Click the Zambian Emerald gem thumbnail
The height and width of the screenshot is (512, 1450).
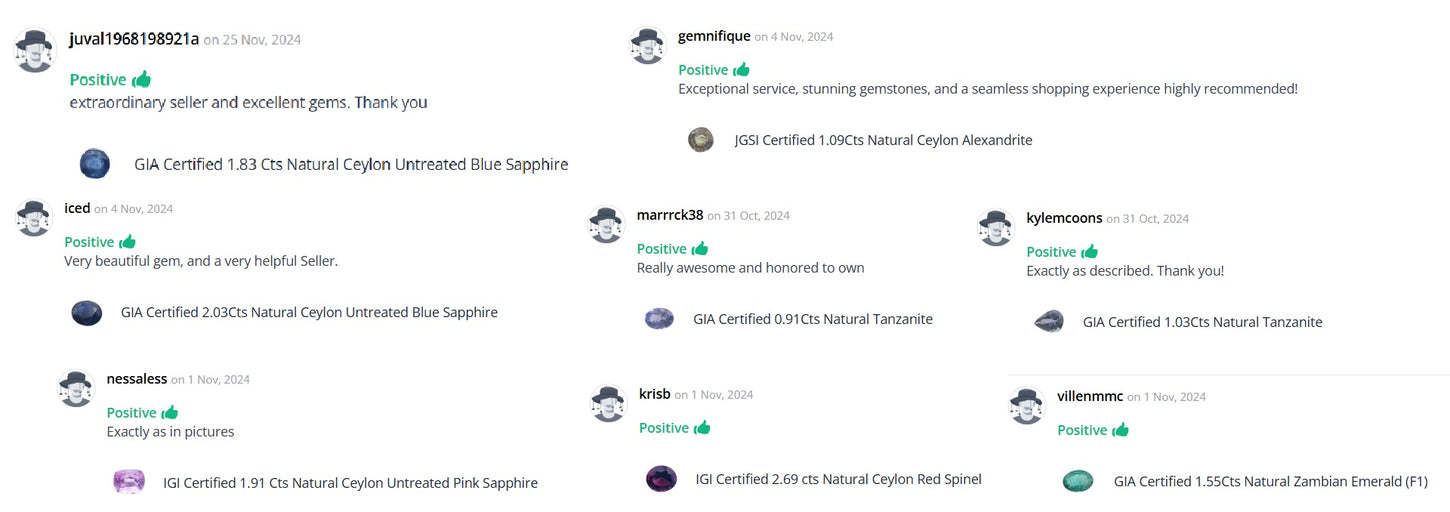pyautogui.click(x=1078, y=481)
